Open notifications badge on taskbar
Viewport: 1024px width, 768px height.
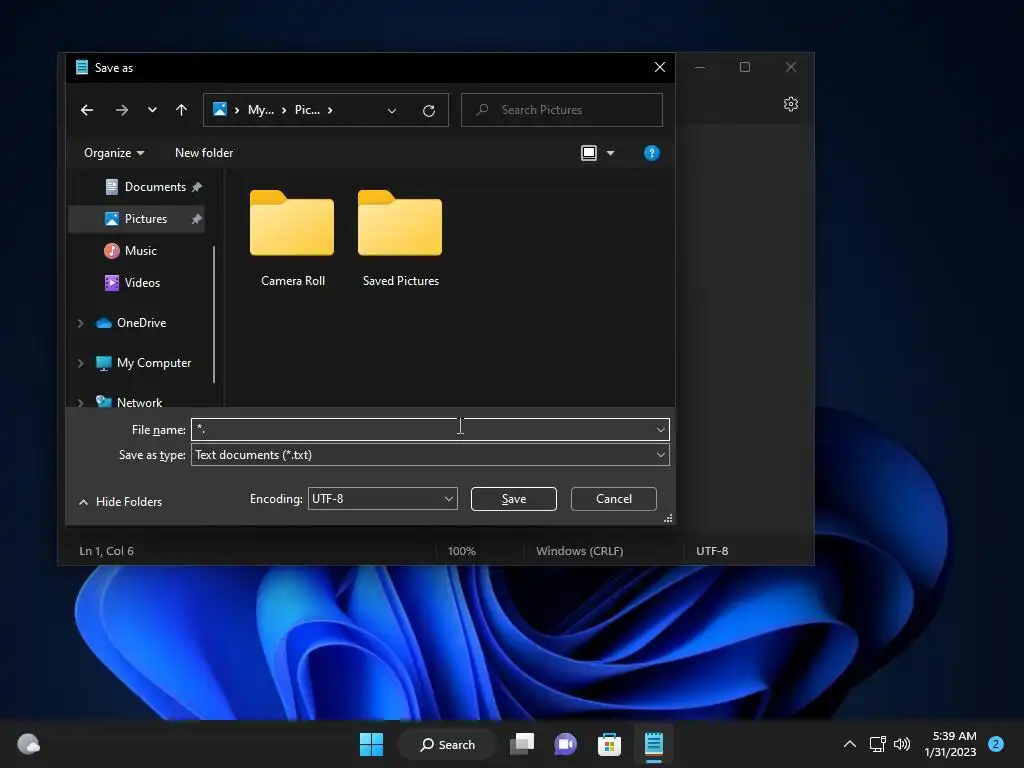pos(996,744)
